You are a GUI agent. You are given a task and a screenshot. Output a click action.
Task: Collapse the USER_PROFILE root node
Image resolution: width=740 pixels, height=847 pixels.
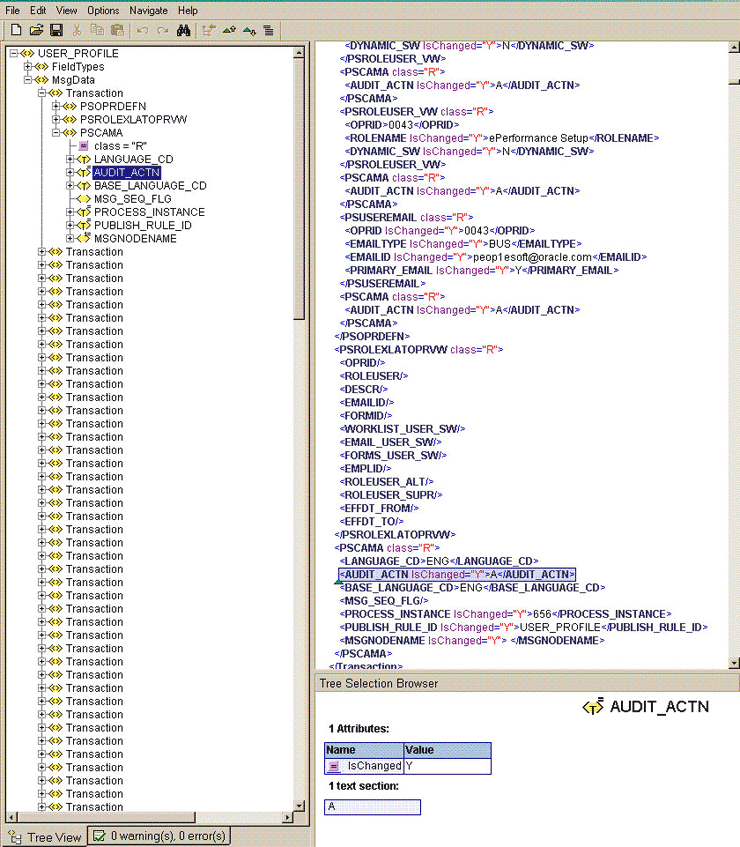click(x=14, y=53)
